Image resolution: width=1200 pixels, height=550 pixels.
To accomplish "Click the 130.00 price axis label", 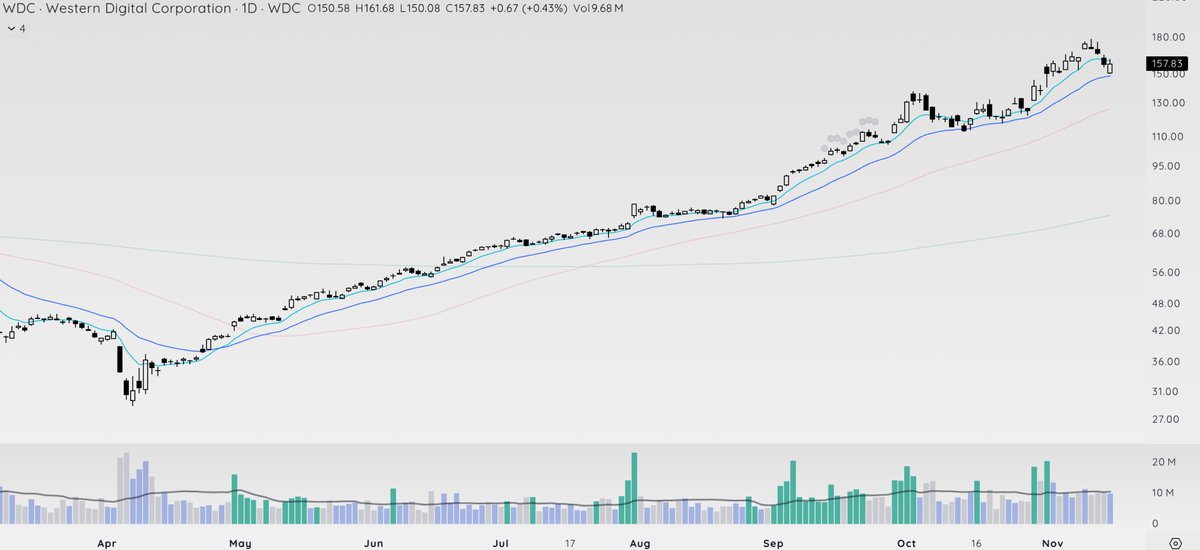I will pyautogui.click(x=1168, y=103).
